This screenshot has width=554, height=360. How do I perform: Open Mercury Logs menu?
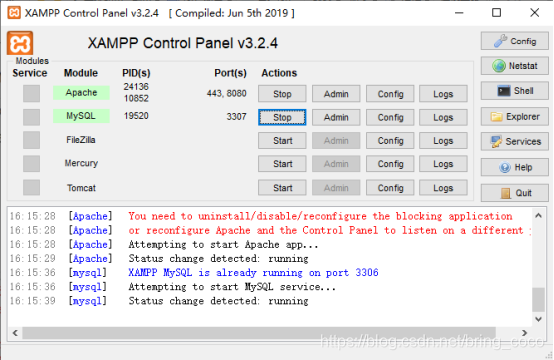(x=443, y=164)
